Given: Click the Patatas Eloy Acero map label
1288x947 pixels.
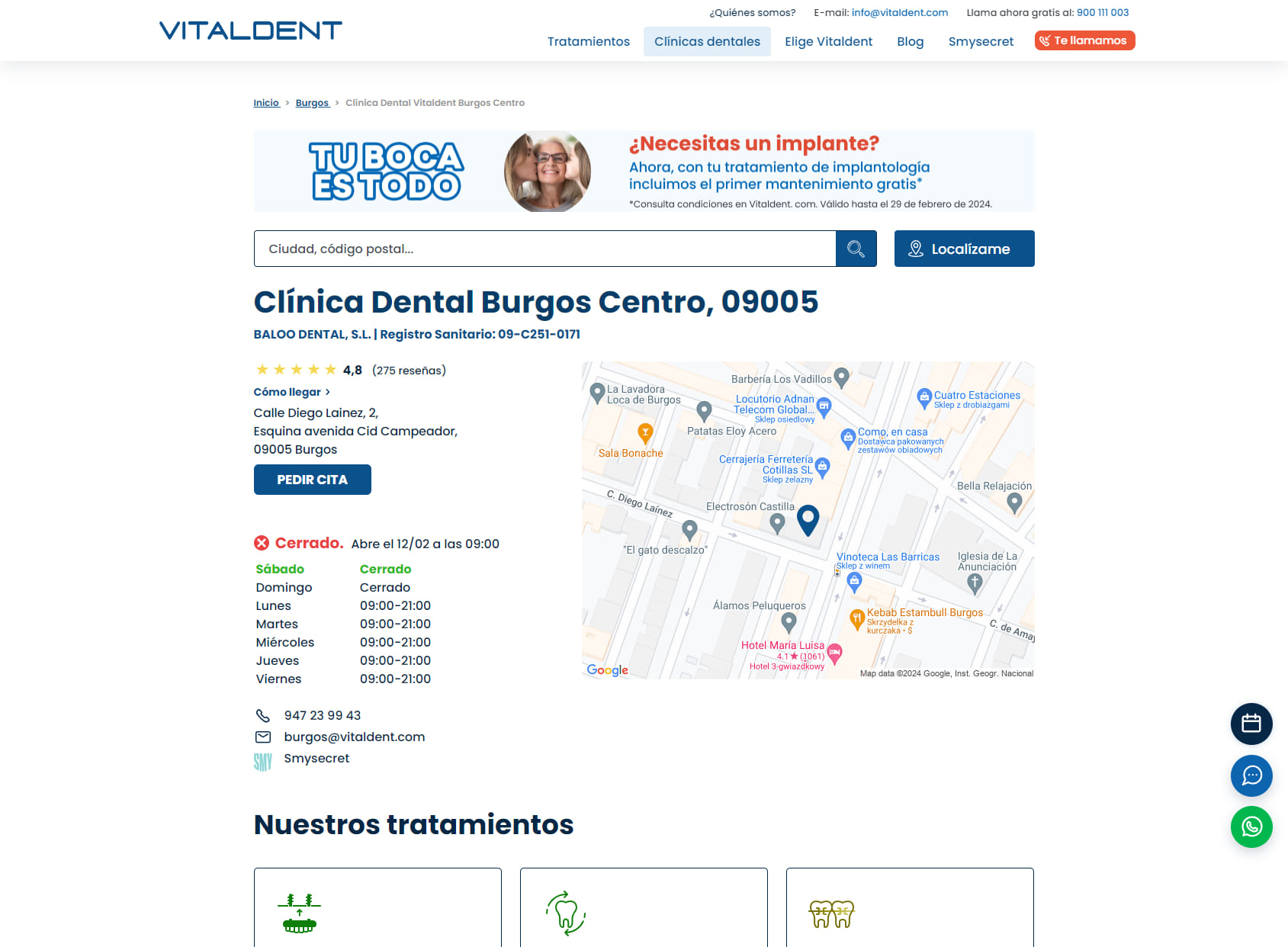Looking at the screenshot, I should click(731, 431).
